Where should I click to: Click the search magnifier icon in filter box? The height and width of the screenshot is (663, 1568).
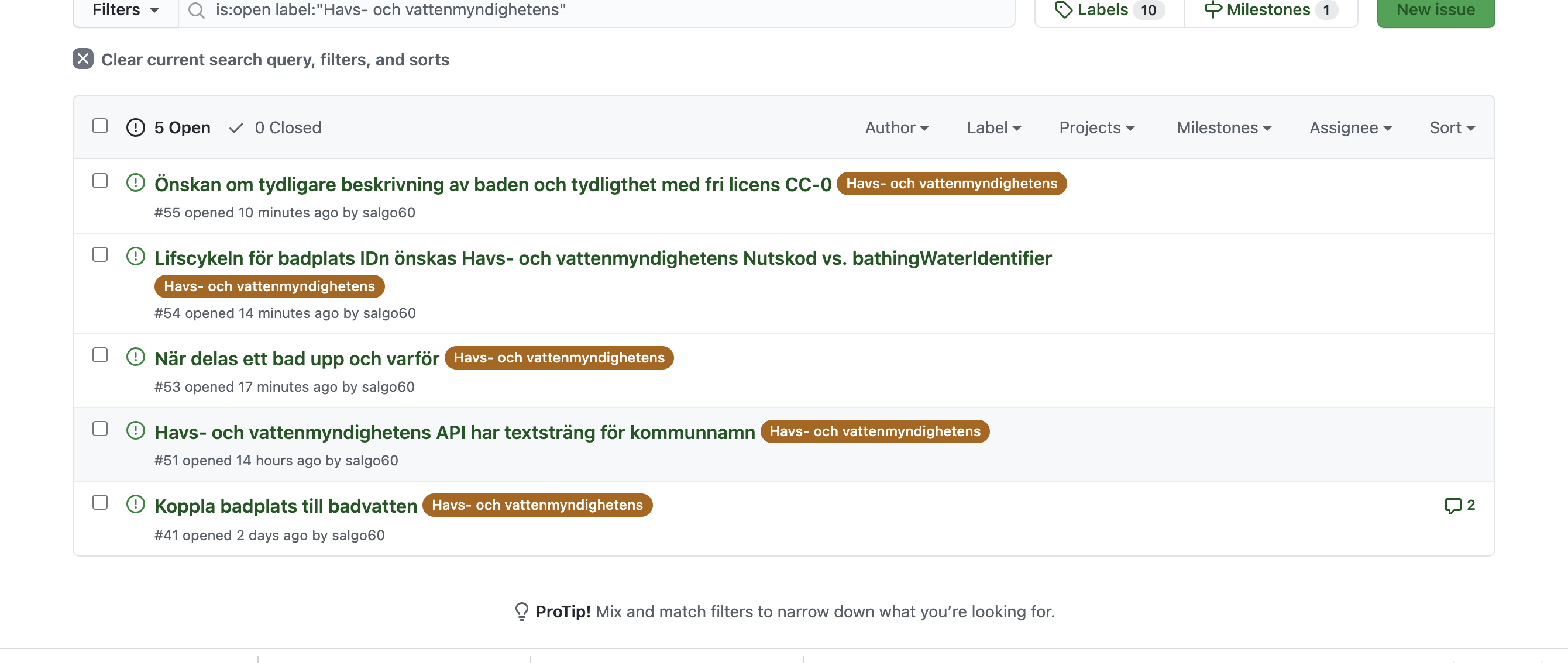click(x=196, y=10)
